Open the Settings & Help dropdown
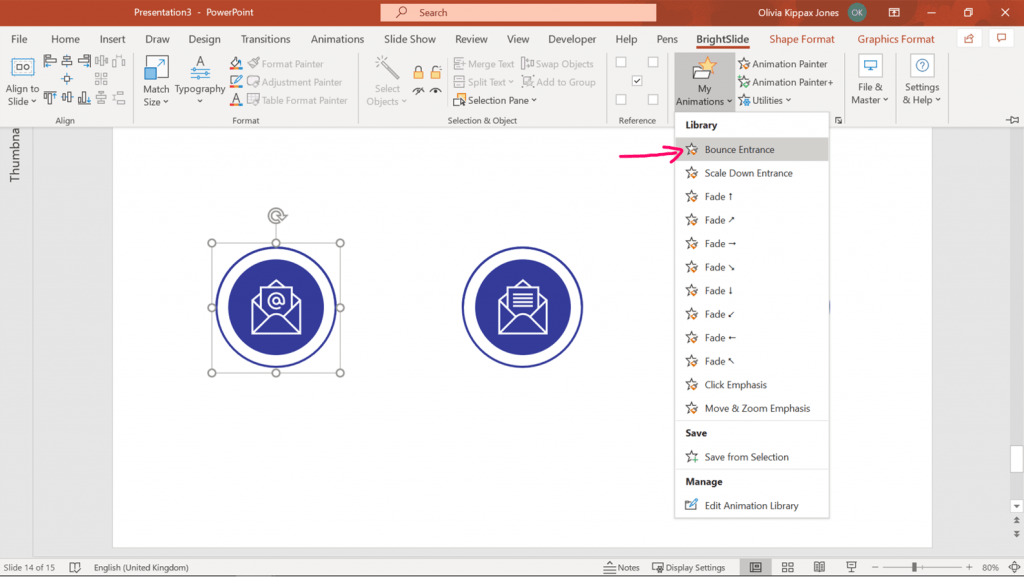The height and width of the screenshot is (577, 1024). pyautogui.click(x=921, y=82)
